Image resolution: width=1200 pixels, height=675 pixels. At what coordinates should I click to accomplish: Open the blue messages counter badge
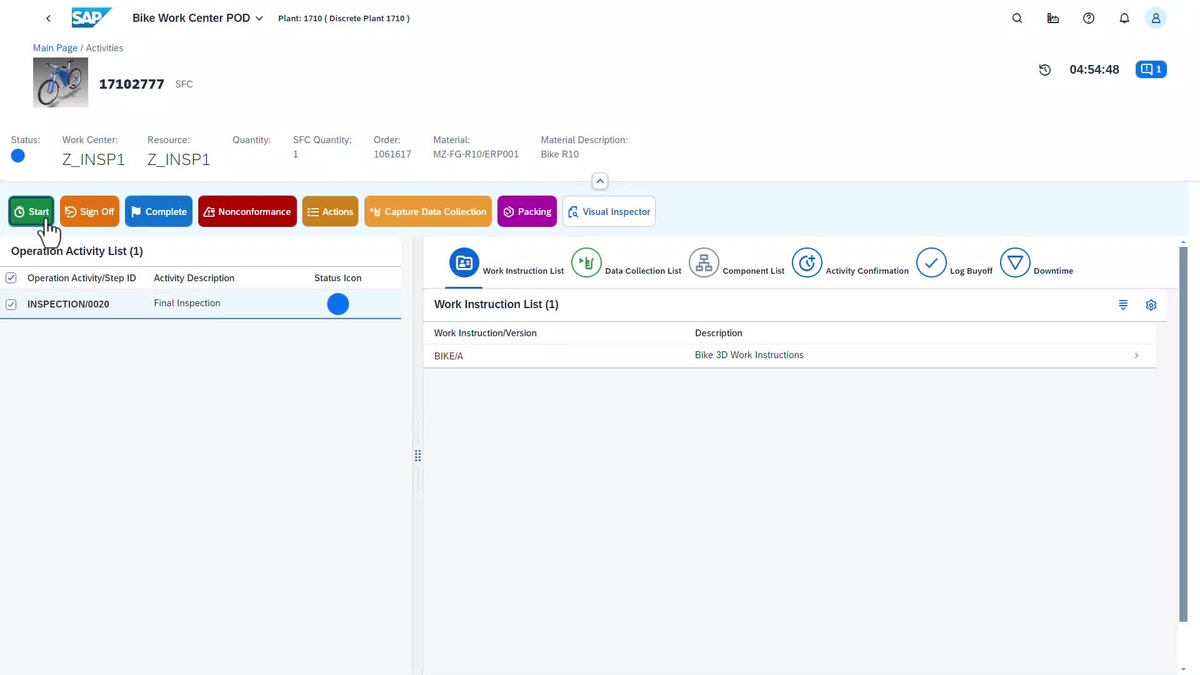pos(1151,70)
